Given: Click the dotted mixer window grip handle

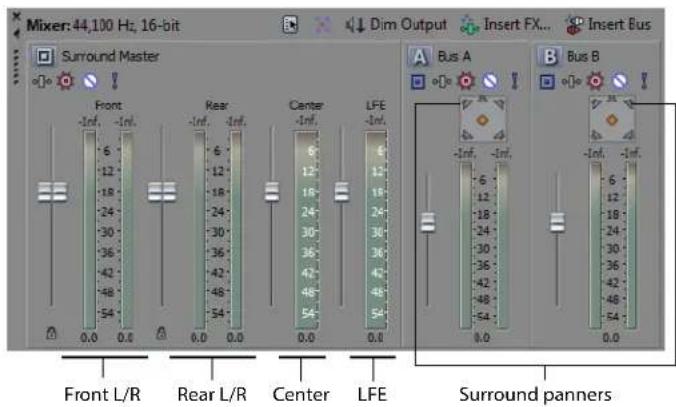Looking at the screenshot, I should [x=16, y=66].
